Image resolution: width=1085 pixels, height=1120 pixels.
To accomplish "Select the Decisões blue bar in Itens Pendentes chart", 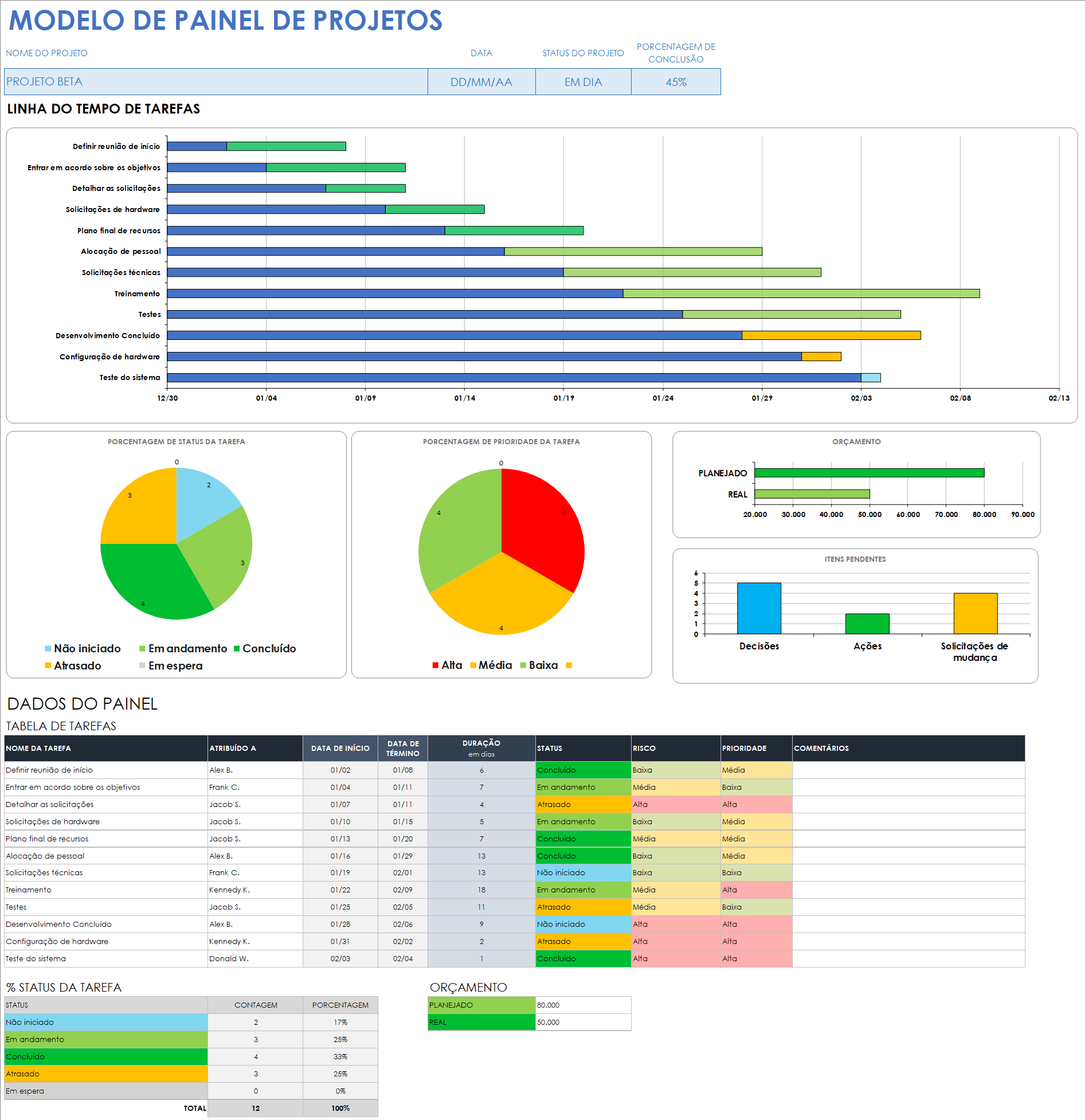I will 759,608.
